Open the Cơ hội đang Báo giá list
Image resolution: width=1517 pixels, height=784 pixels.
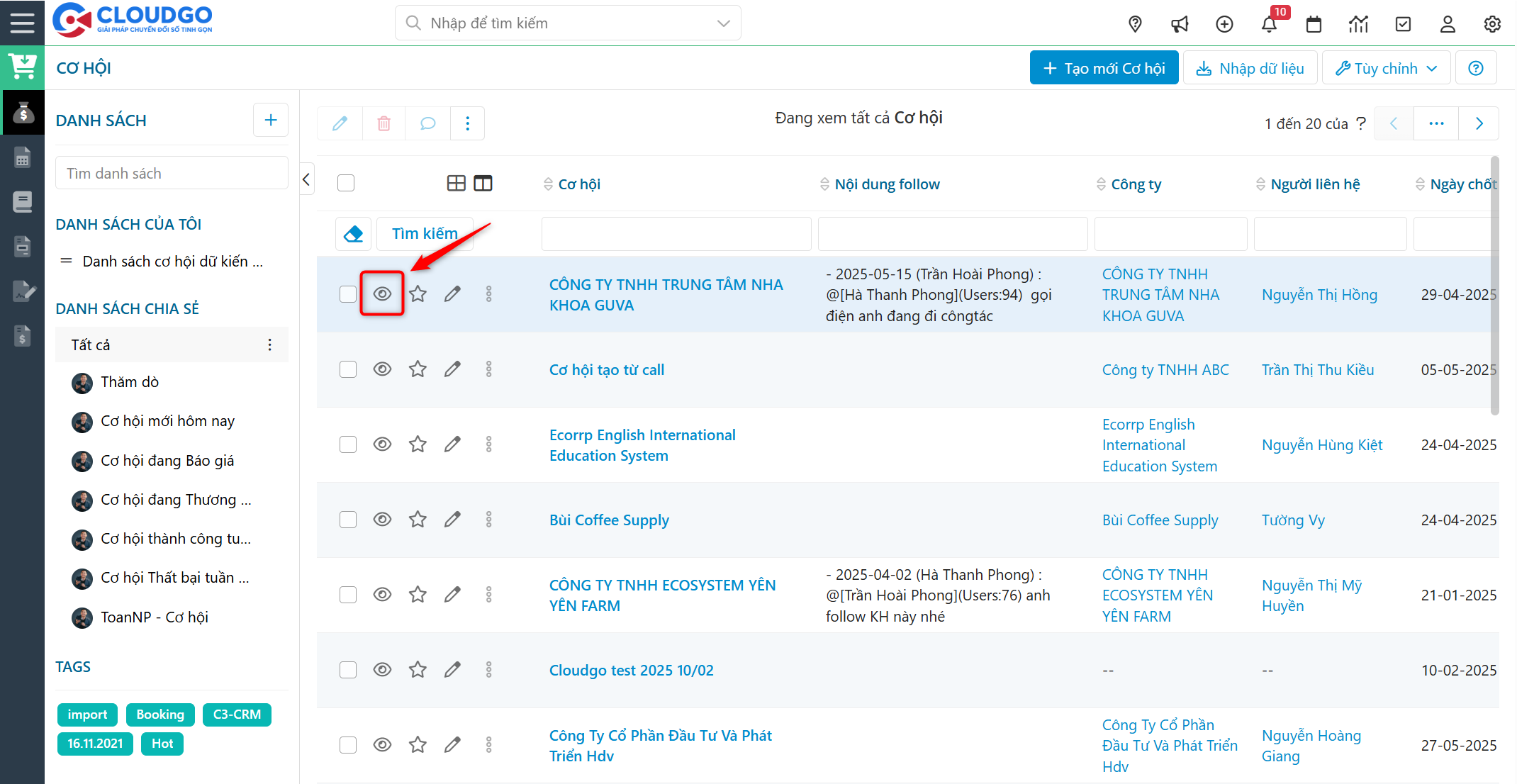coord(167,461)
